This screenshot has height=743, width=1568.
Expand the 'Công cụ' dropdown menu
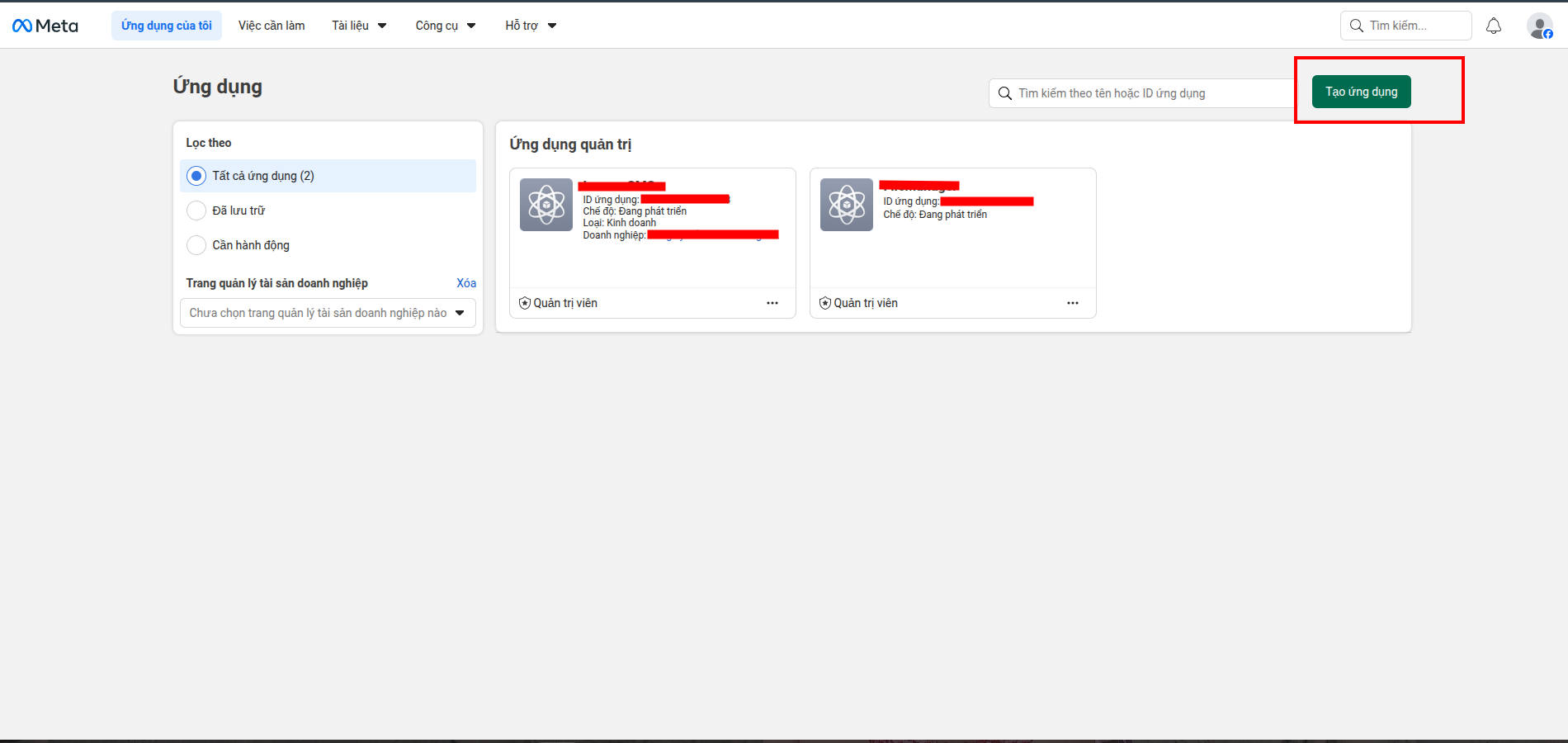point(445,26)
